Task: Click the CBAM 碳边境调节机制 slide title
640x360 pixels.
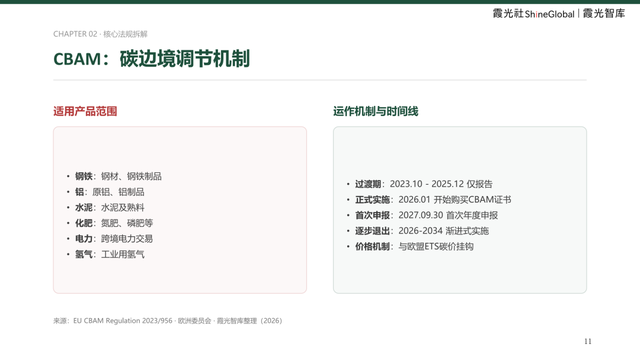Action: 151,59
